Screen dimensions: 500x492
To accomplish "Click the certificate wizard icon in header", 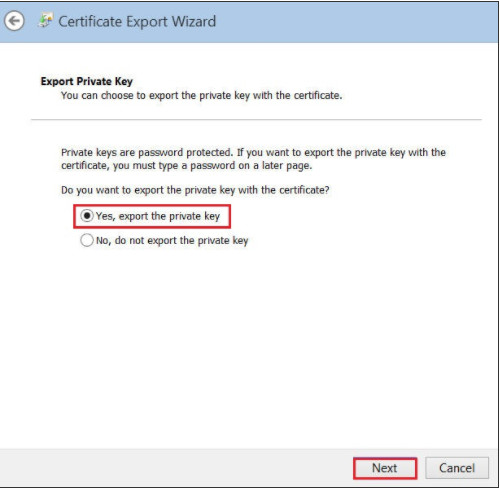I will click(x=45, y=20).
